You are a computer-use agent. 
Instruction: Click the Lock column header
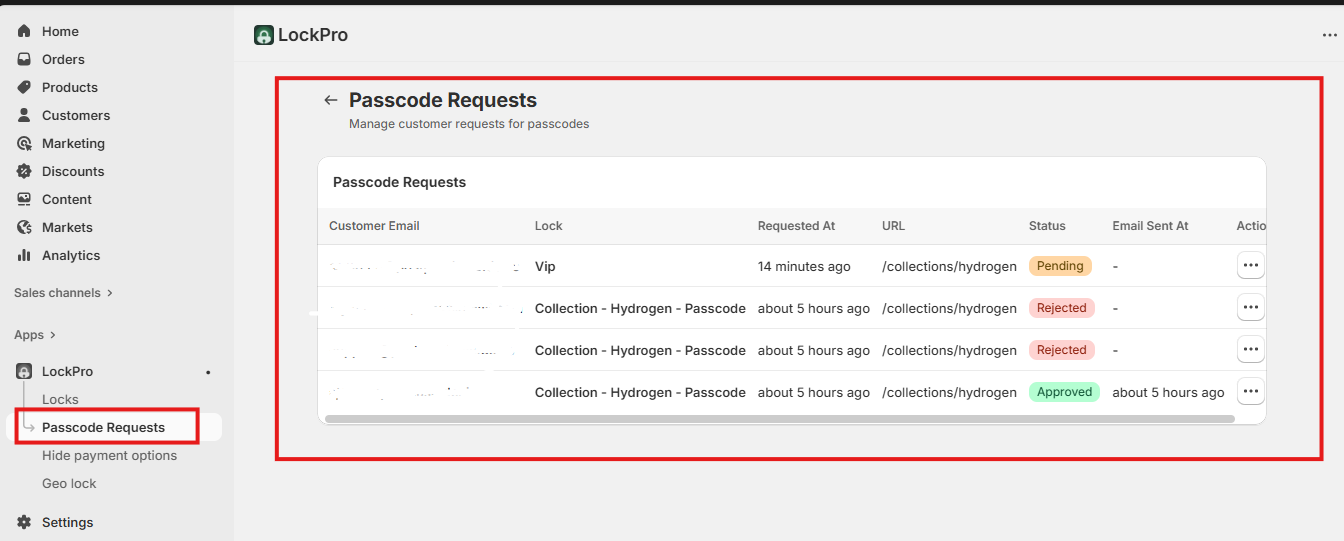click(549, 226)
